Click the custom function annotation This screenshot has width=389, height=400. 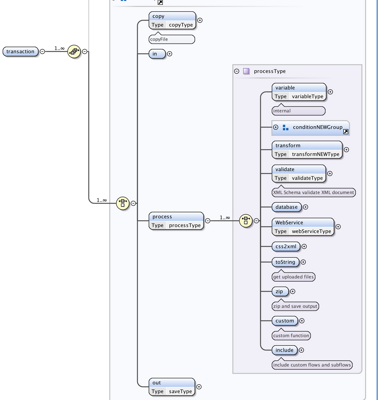[291, 336]
